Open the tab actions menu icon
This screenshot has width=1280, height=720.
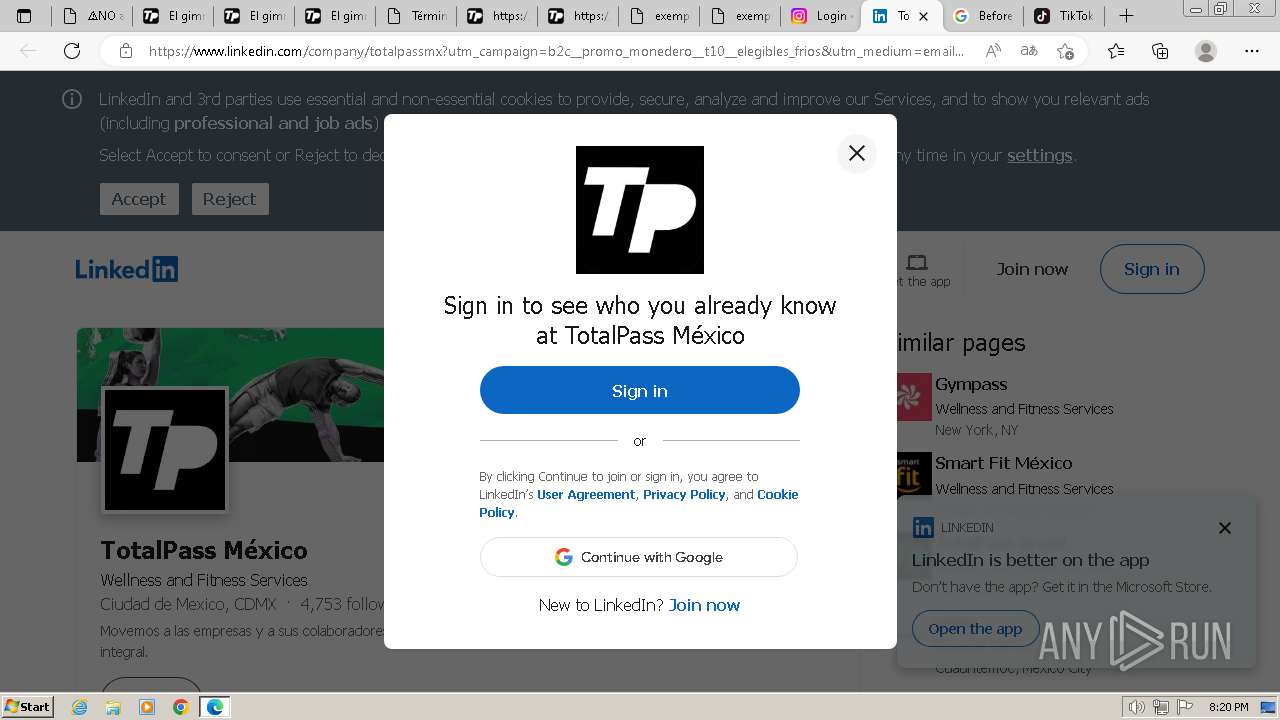click(x=25, y=16)
